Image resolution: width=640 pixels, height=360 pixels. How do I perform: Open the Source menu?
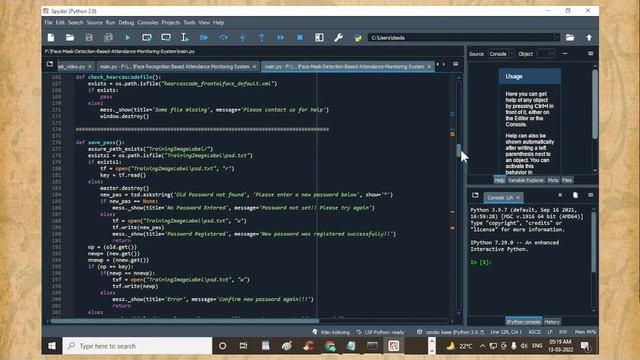click(x=94, y=22)
